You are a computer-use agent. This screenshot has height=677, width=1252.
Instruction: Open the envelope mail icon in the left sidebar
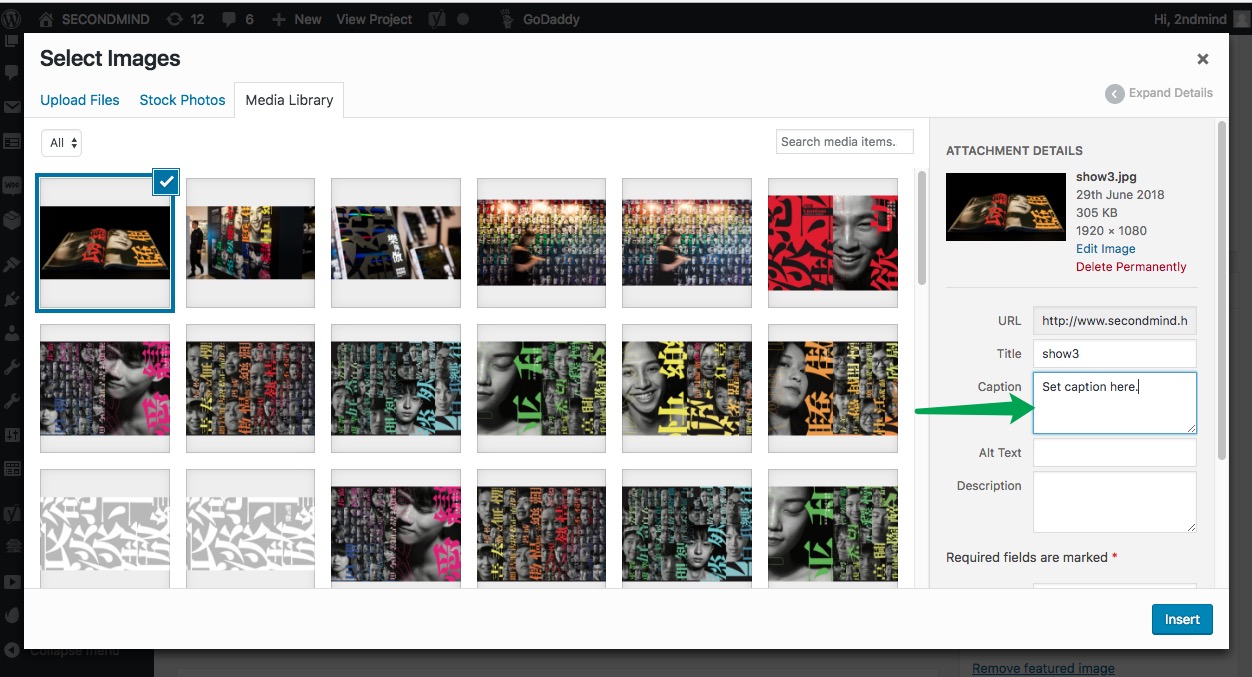[x=12, y=107]
